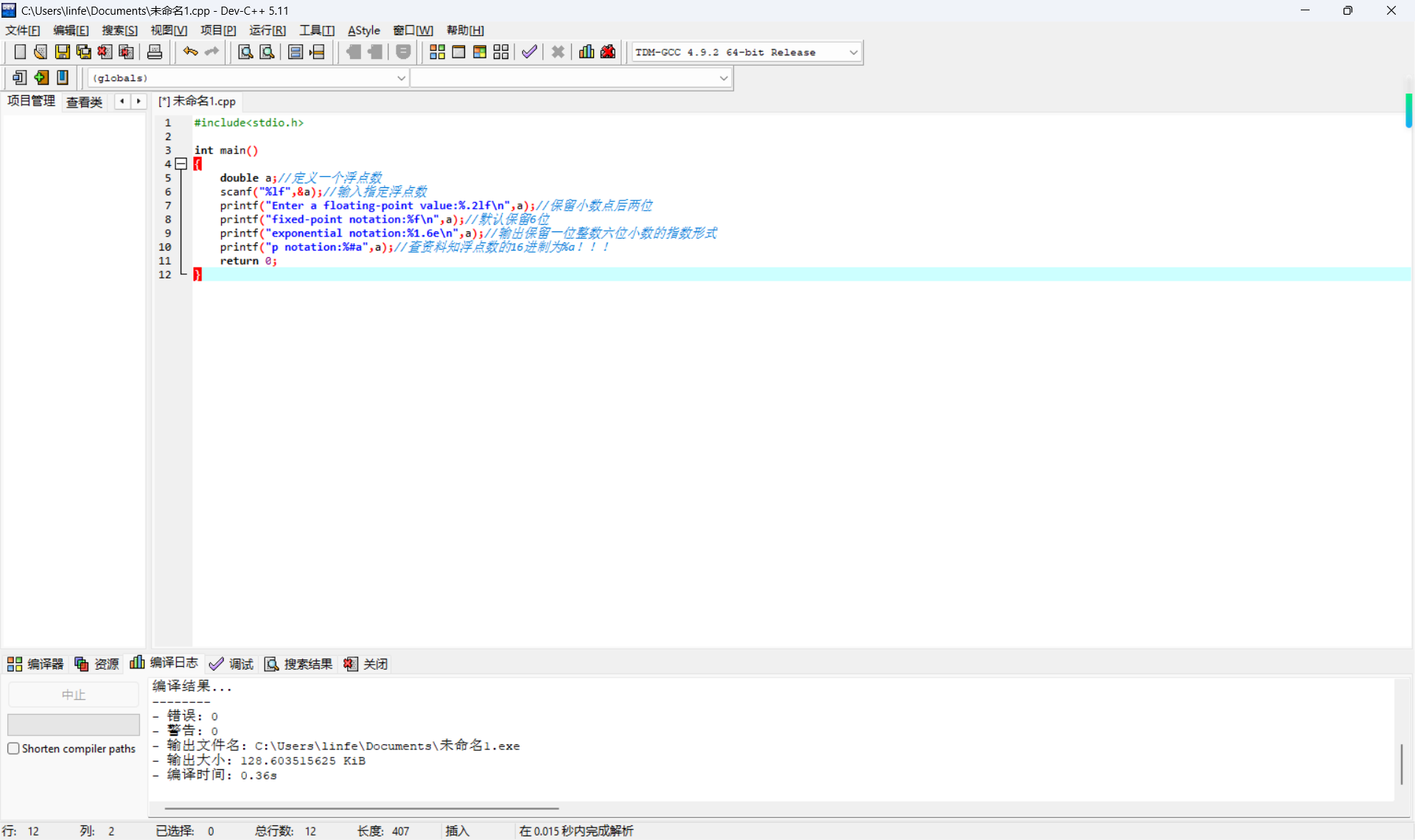Open the empty function list dropdown

pos(723,78)
